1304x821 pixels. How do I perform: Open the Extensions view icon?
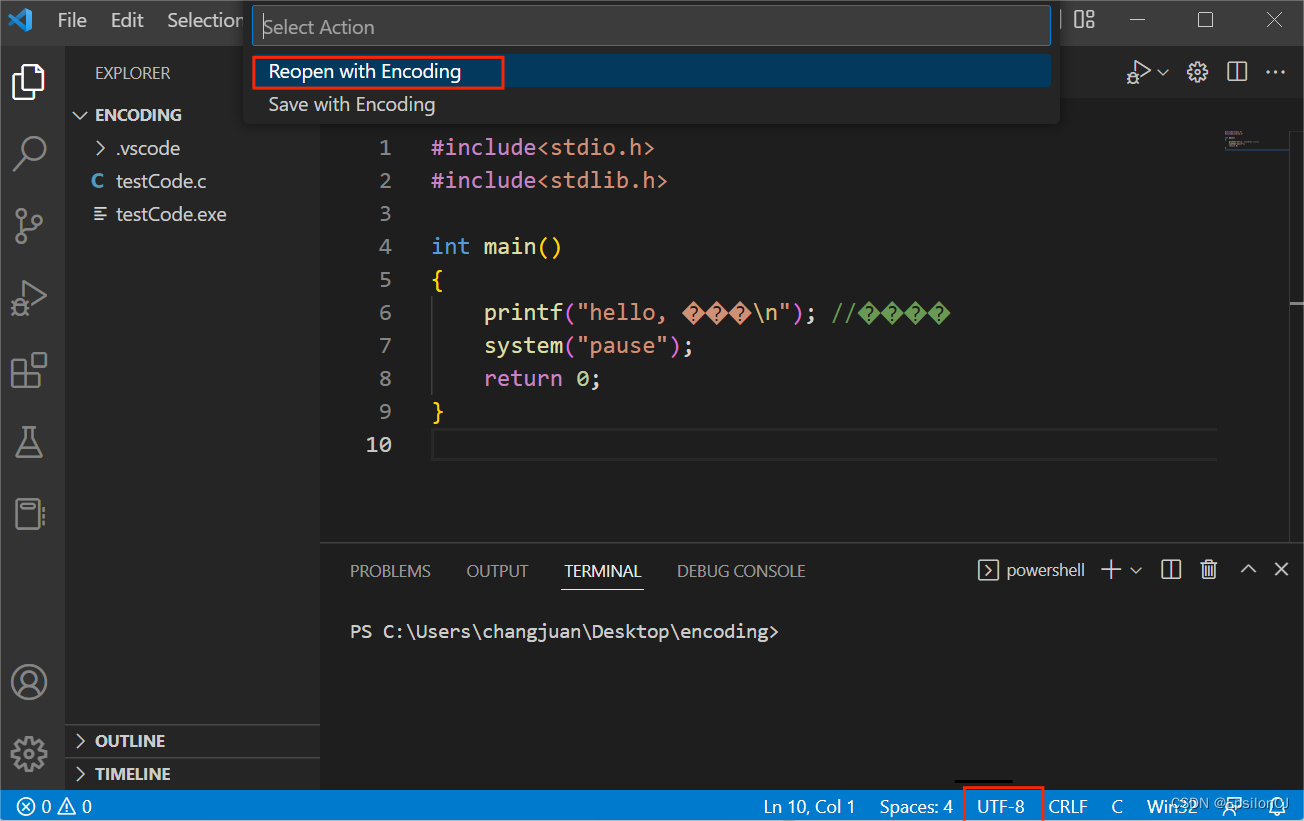coord(29,371)
